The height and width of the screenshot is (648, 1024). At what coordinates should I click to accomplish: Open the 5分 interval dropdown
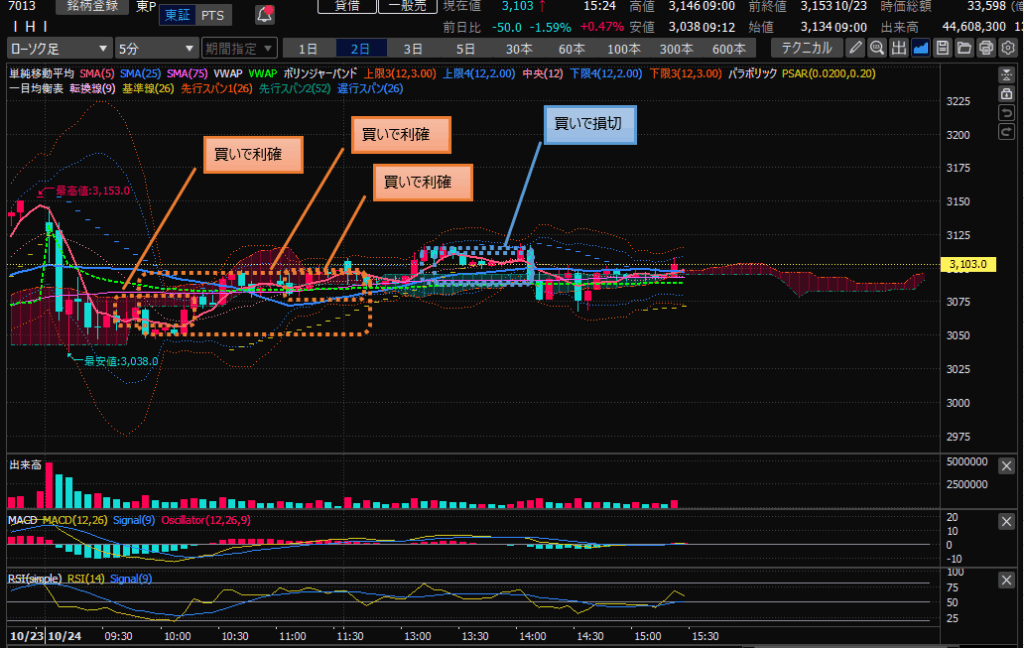tap(157, 48)
